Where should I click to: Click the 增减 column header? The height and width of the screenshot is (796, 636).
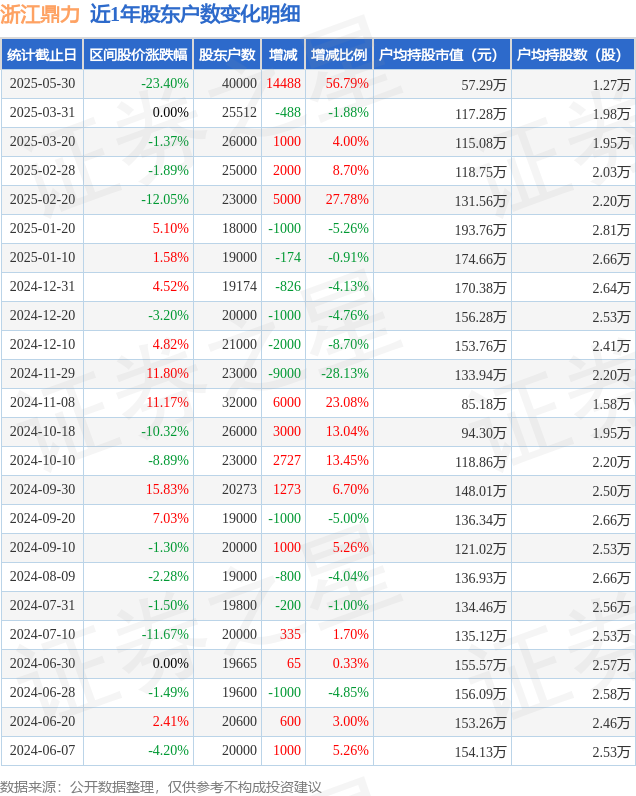tap(283, 54)
